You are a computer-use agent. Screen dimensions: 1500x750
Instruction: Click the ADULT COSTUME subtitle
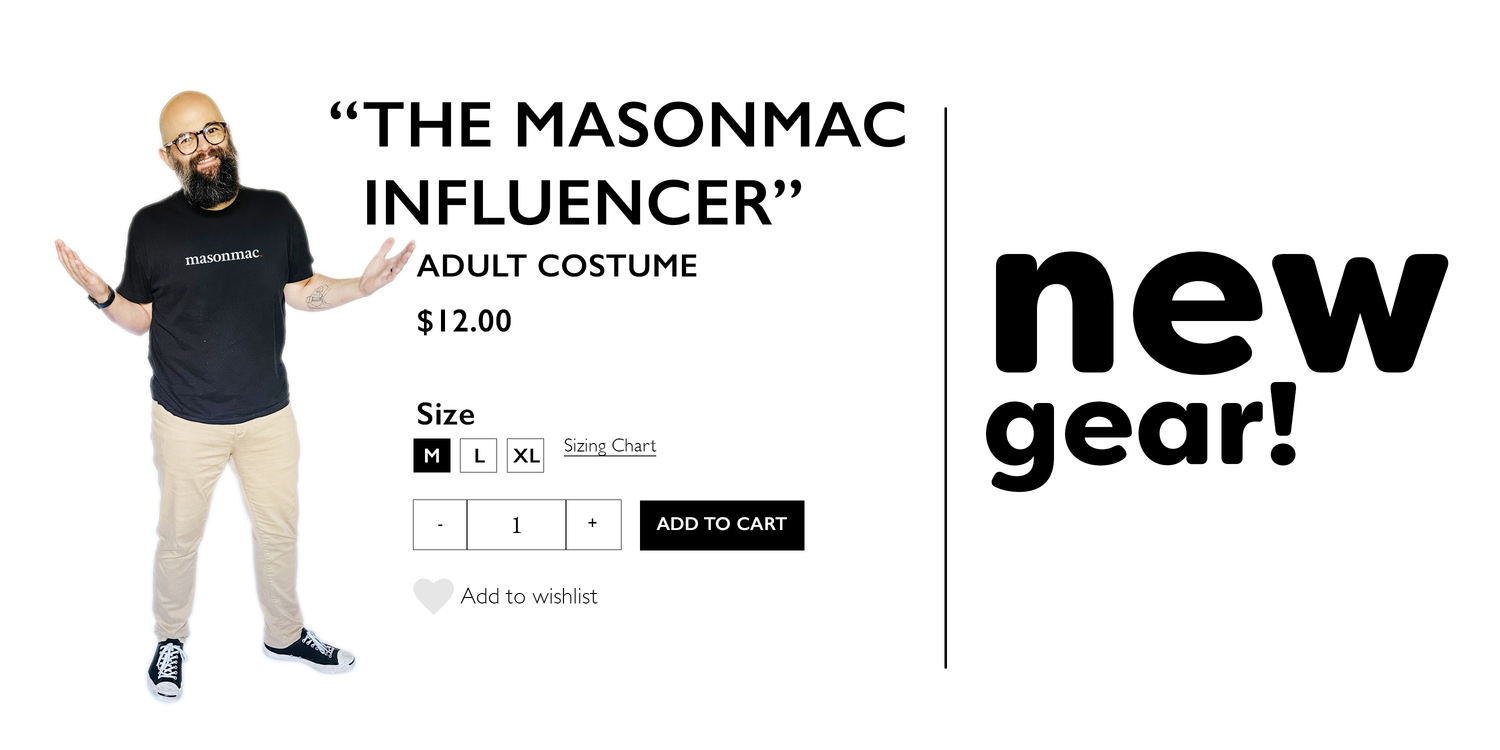click(x=557, y=267)
